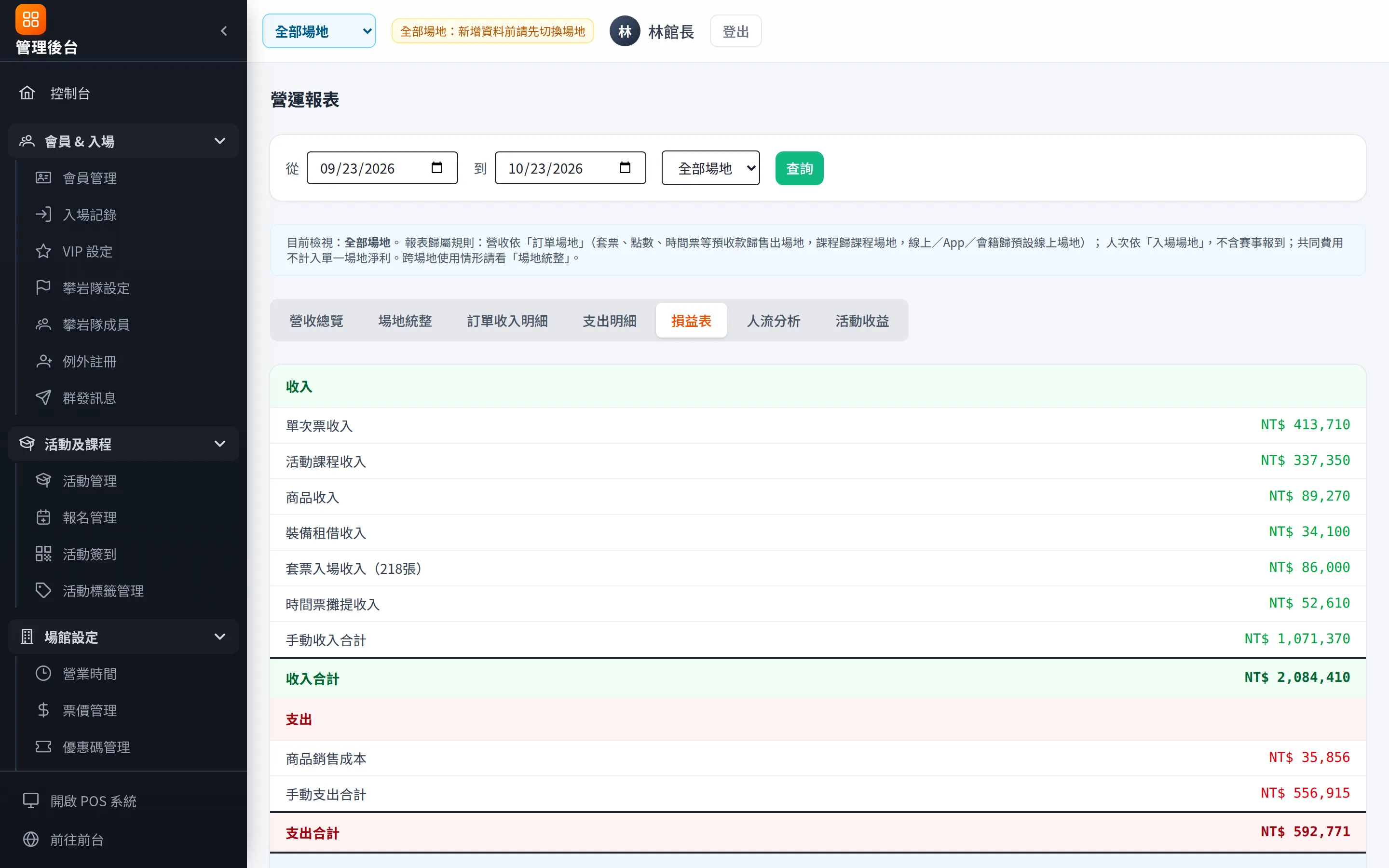Open calendar picker for end date 10/23/2026
The width and height of the screenshot is (1389, 868).
pos(625,168)
